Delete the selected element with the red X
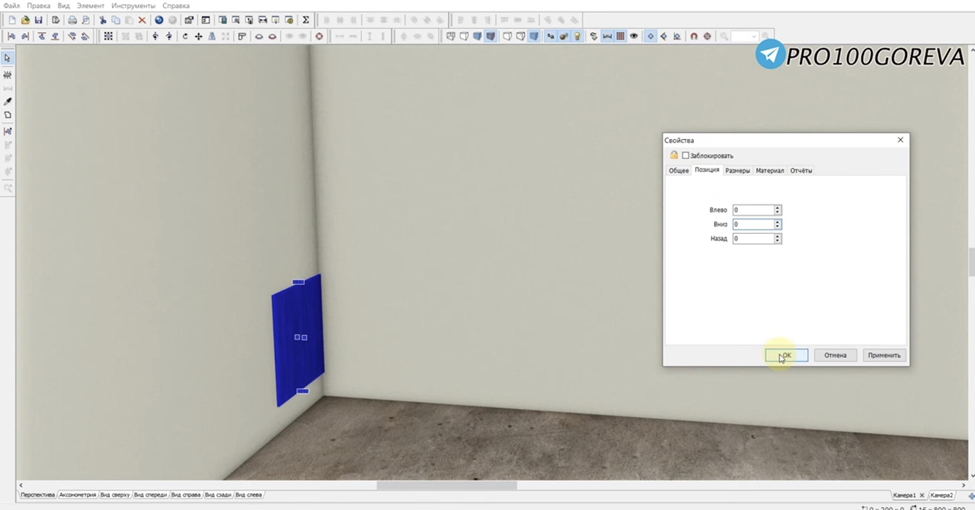This screenshot has height=510, width=975. (x=142, y=20)
